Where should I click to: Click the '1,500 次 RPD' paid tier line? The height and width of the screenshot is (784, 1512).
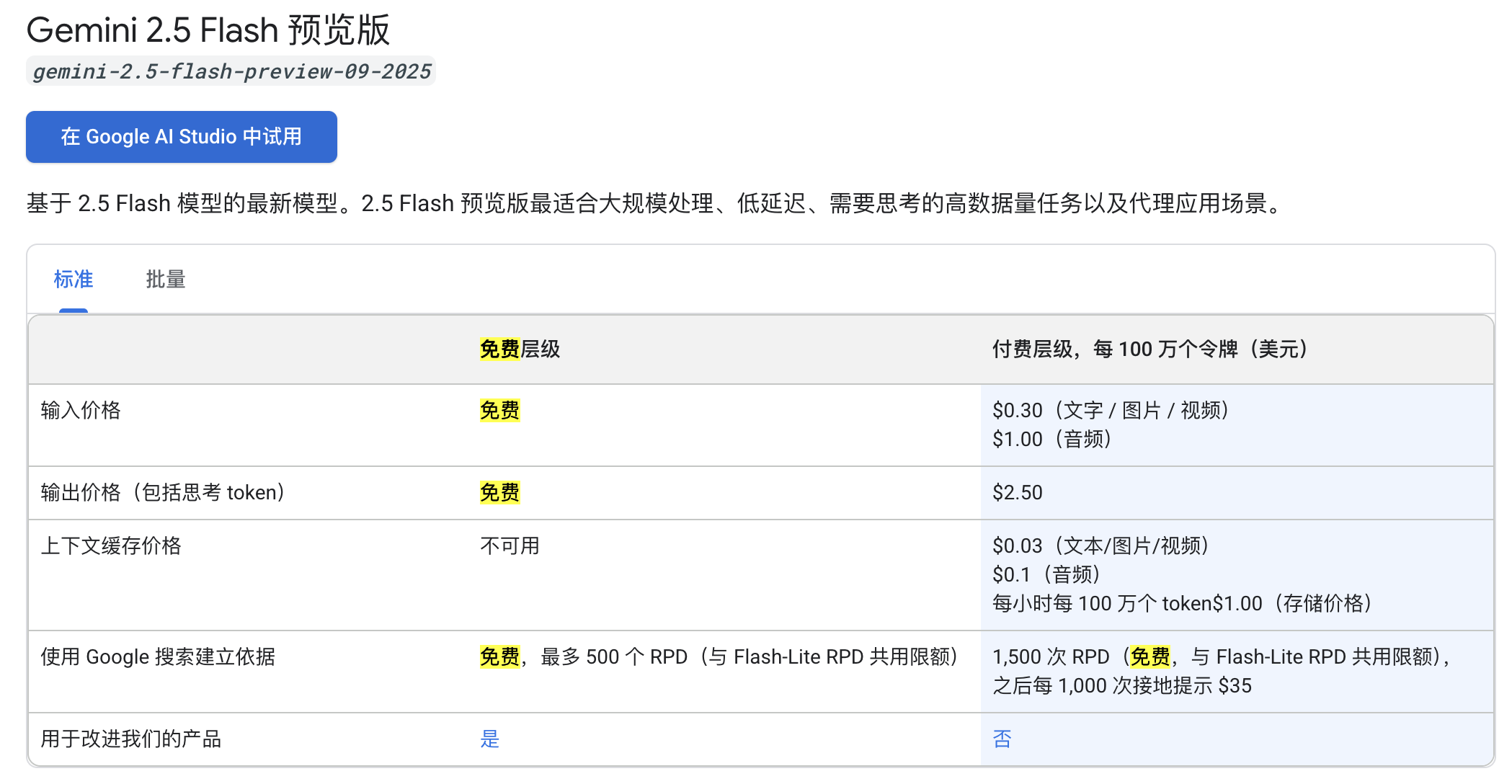click(x=1222, y=657)
